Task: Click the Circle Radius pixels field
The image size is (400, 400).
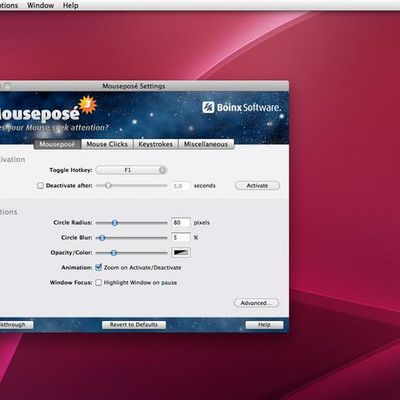Action: pos(181,222)
